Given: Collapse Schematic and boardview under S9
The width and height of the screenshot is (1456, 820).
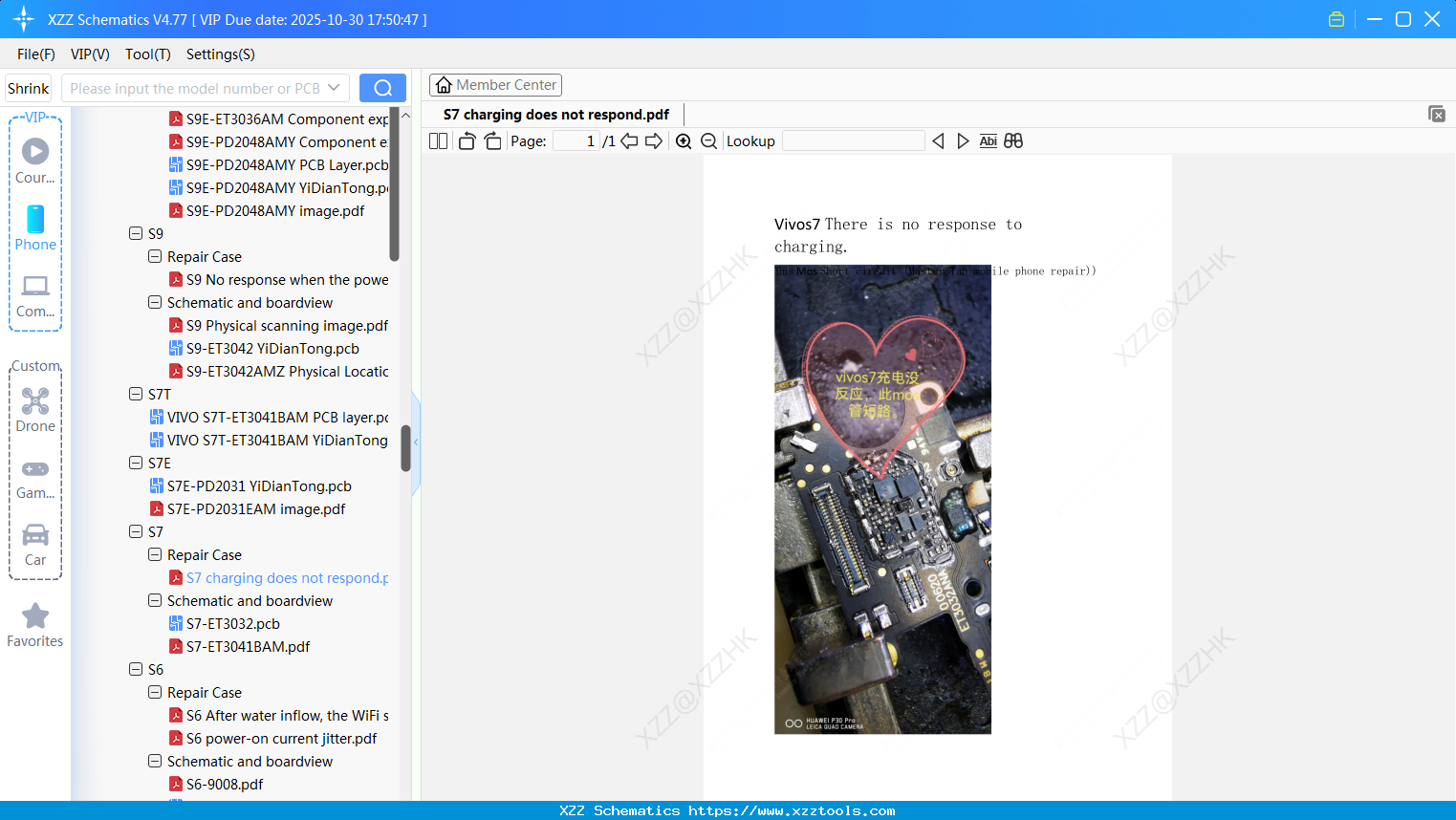Looking at the screenshot, I should click(x=155, y=302).
